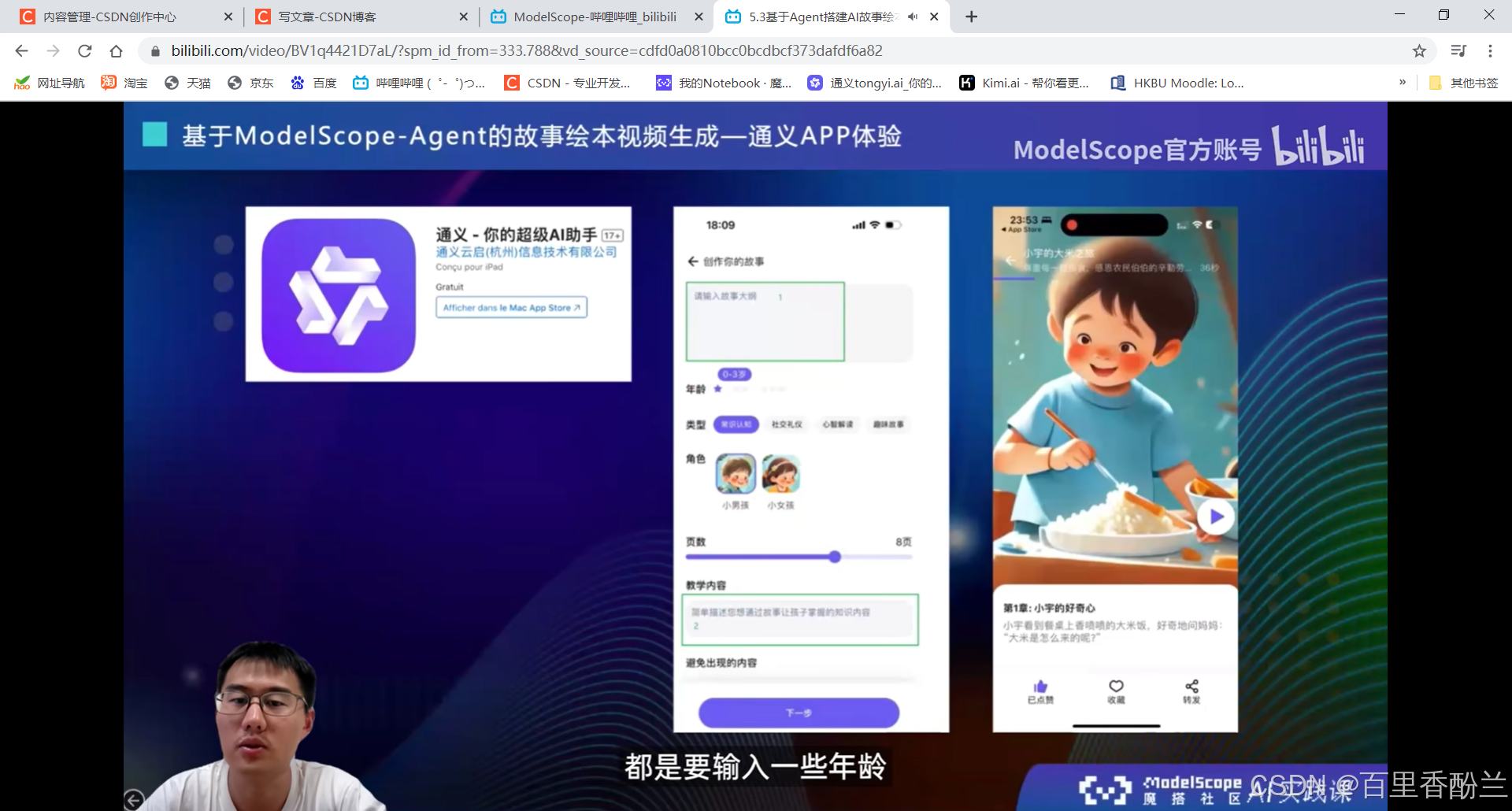Open 其他书签 folder
This screenshot has width=1512, height=811.
tap(1463, 83)
